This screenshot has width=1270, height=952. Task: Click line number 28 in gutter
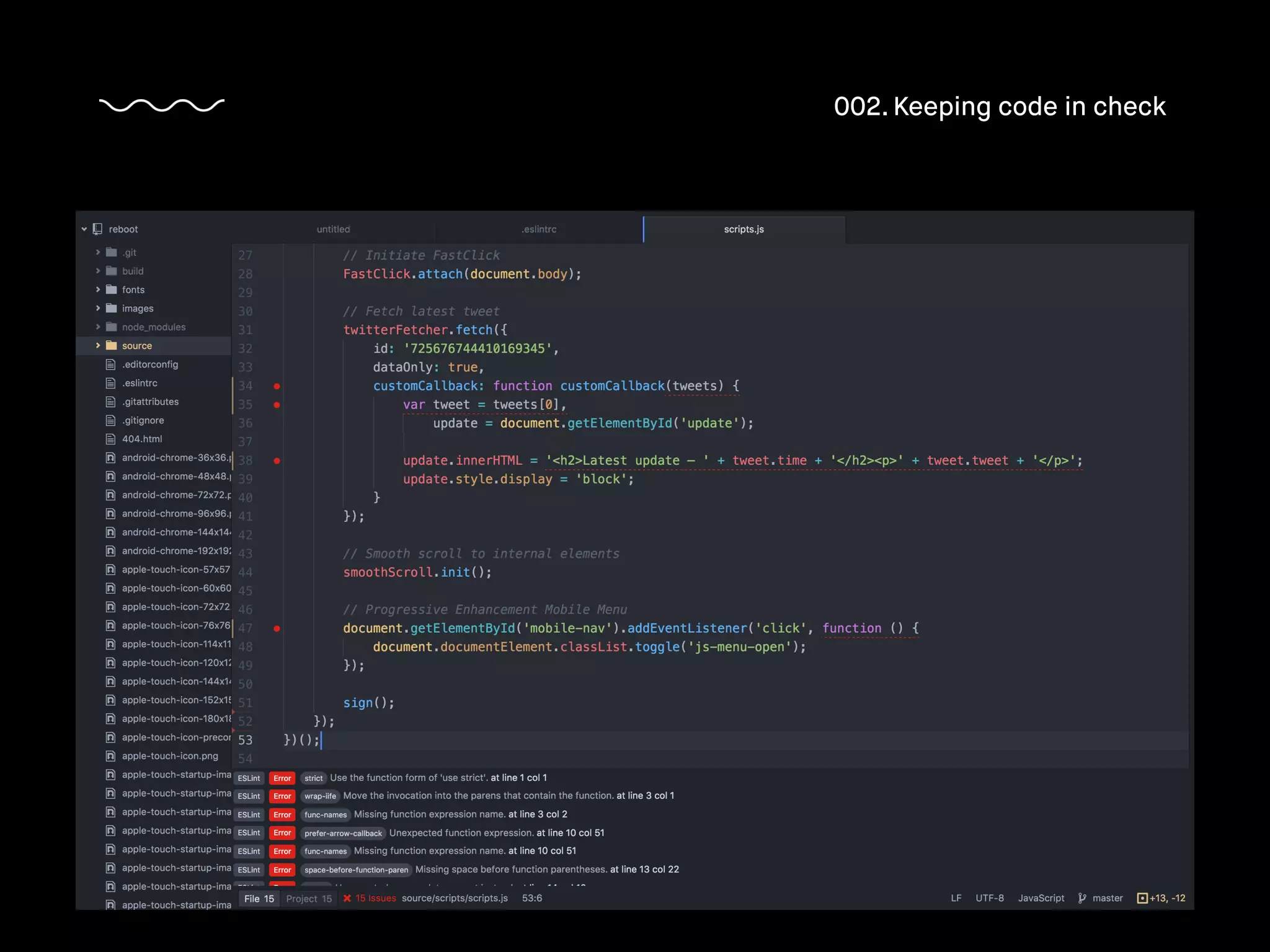(246, 274)
